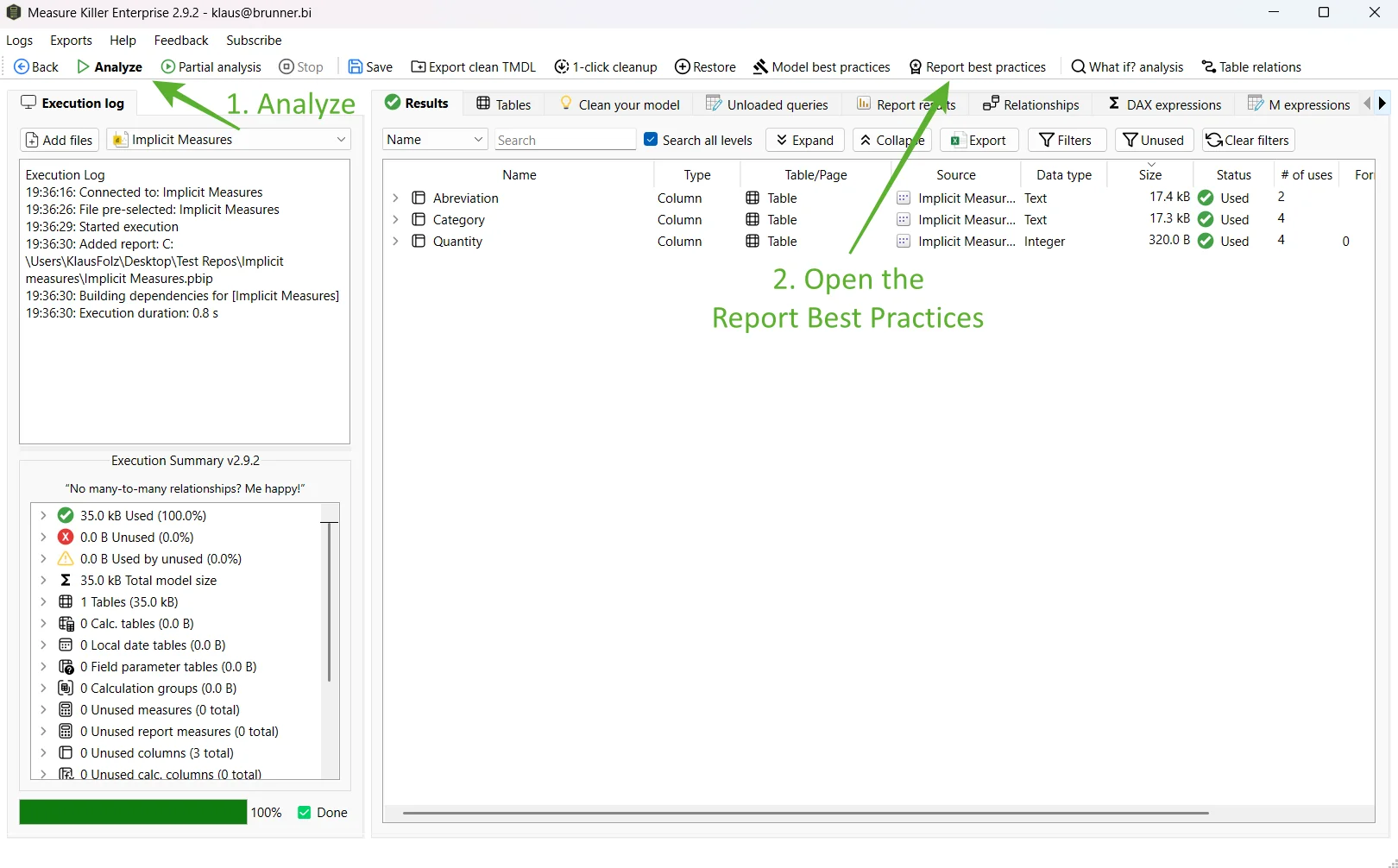Expand 0 Unused measures item
This screenshot has height=868, width=1398.
(43, 709)
